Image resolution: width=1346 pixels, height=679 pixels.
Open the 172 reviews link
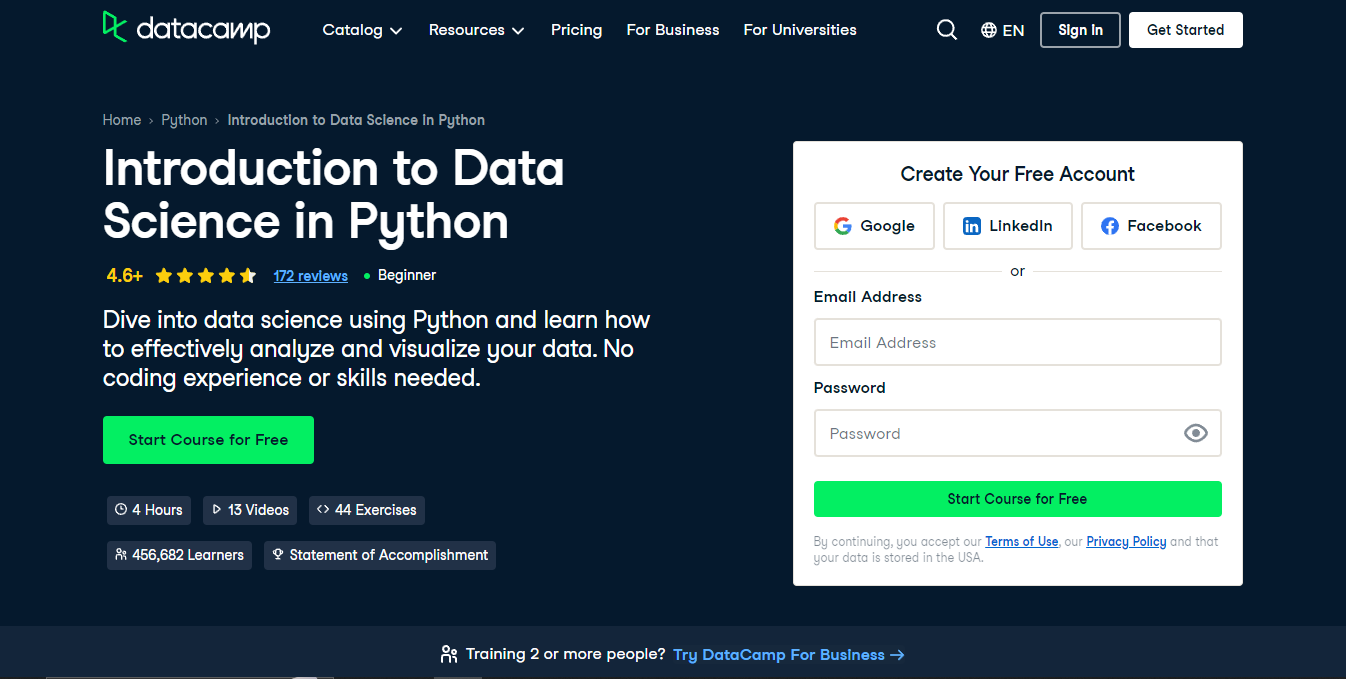pos(310,276)
